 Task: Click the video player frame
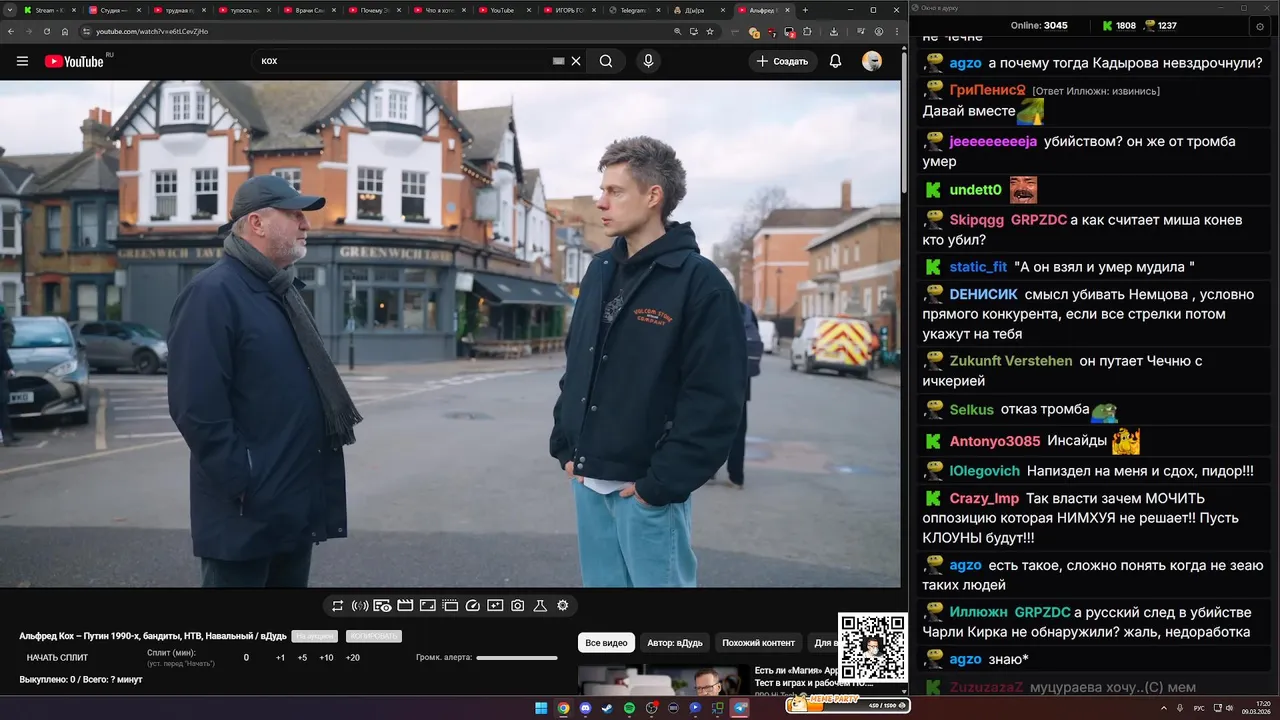(x=450, y=334)
